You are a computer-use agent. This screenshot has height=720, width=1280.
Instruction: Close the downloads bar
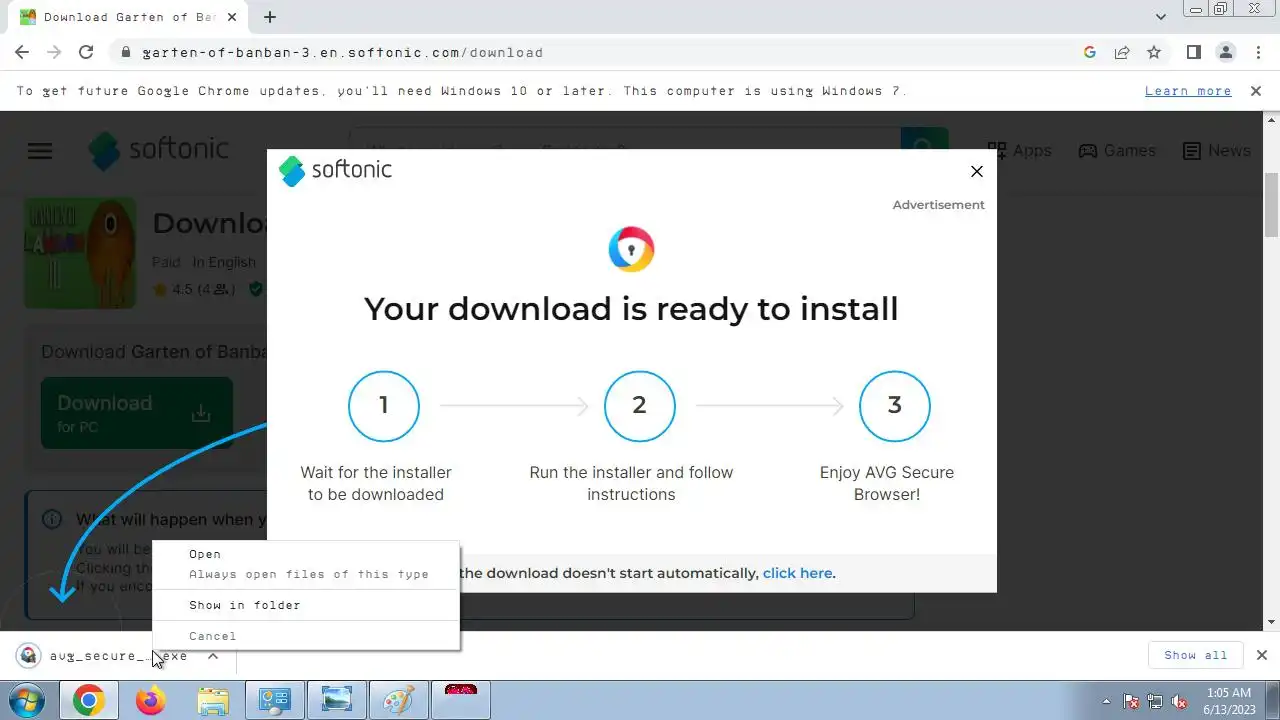click(1262, 655)
